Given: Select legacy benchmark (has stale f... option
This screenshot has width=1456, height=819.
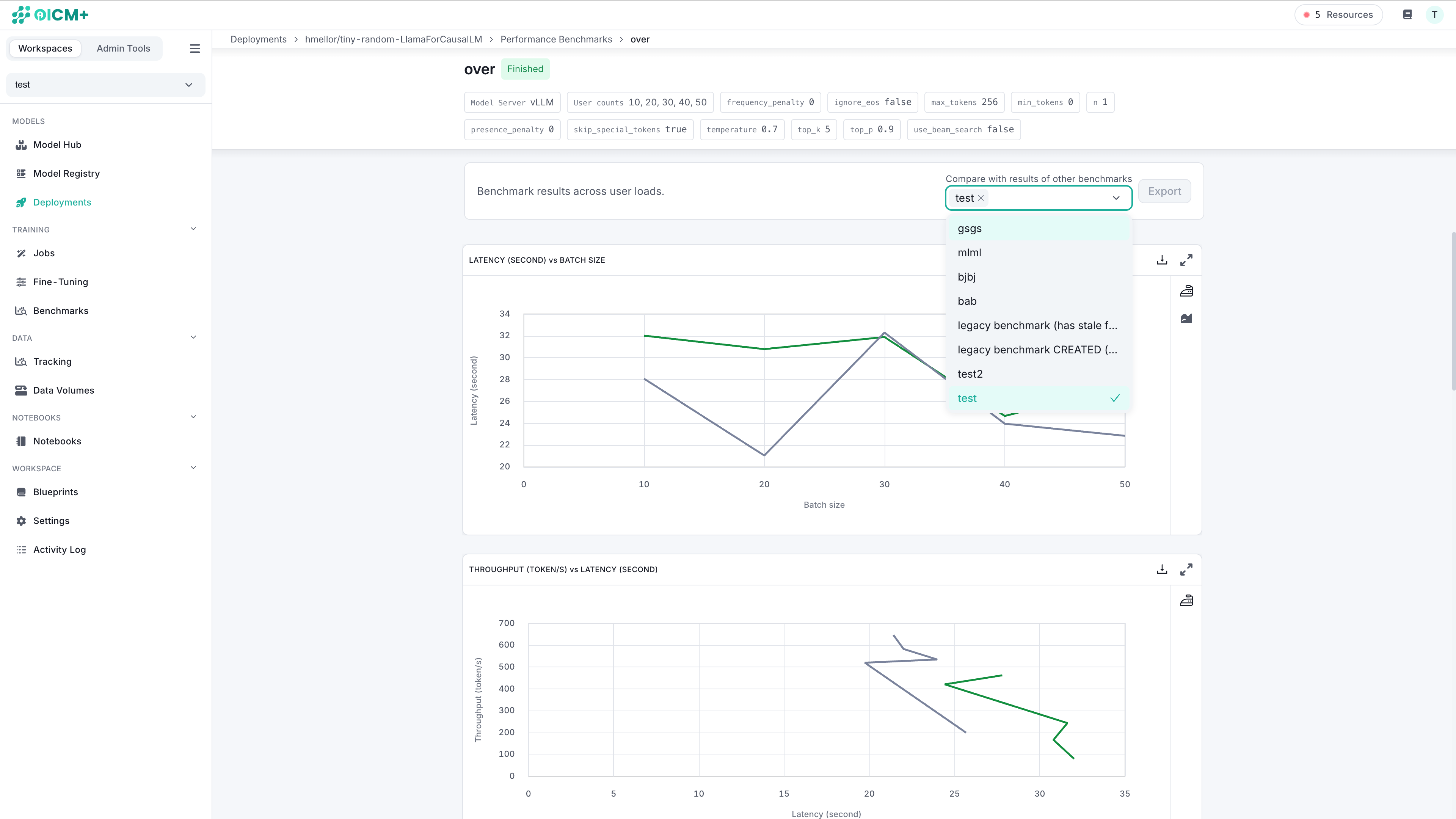Looking at the screenshot, I should (1038, 326).
